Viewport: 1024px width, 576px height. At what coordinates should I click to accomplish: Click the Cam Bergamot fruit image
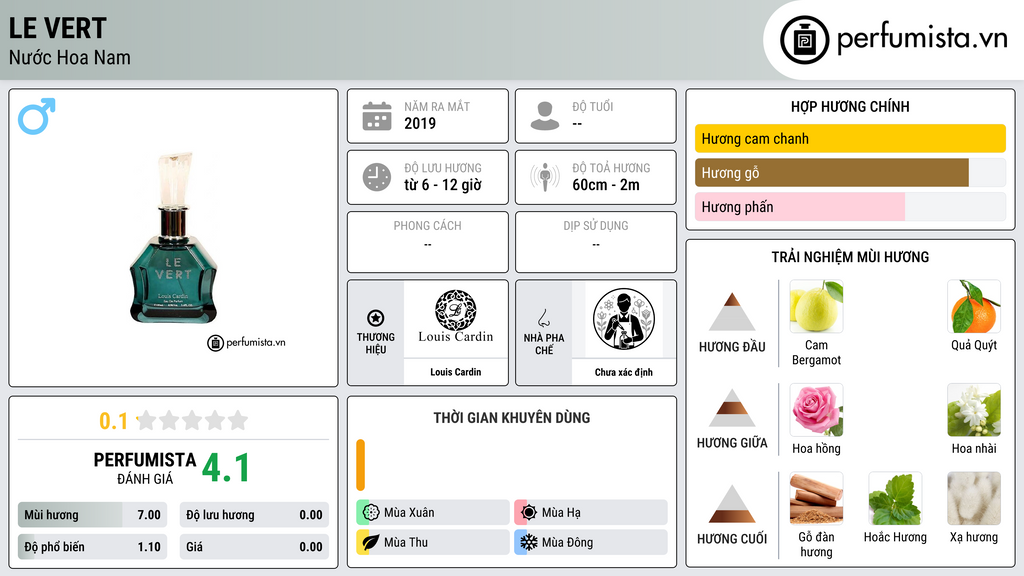point(816,306)
